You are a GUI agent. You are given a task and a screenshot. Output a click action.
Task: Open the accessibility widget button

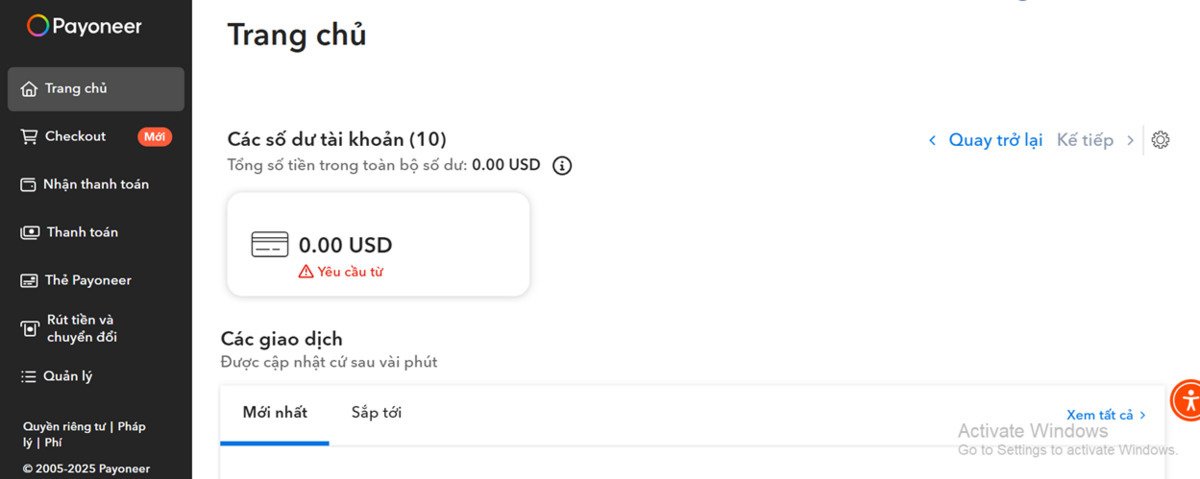[1187, 400]
